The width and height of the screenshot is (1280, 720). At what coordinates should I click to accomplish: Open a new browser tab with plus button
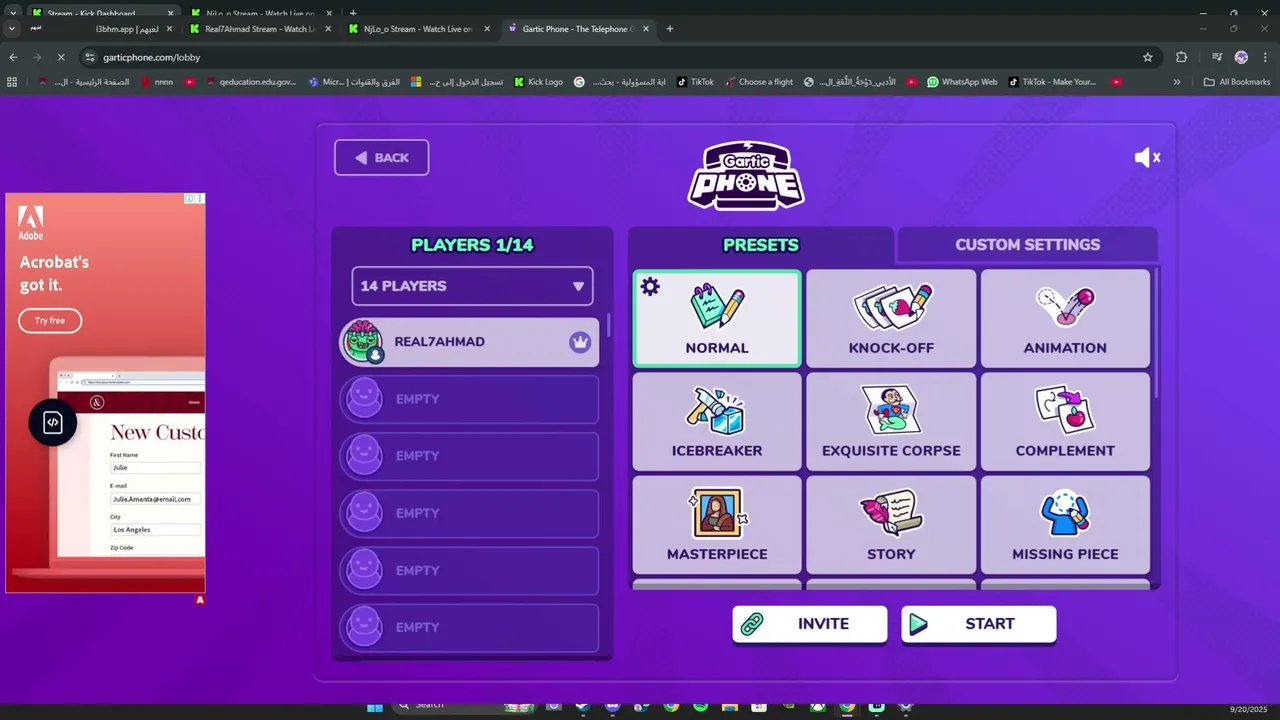(x=669, y=28)
